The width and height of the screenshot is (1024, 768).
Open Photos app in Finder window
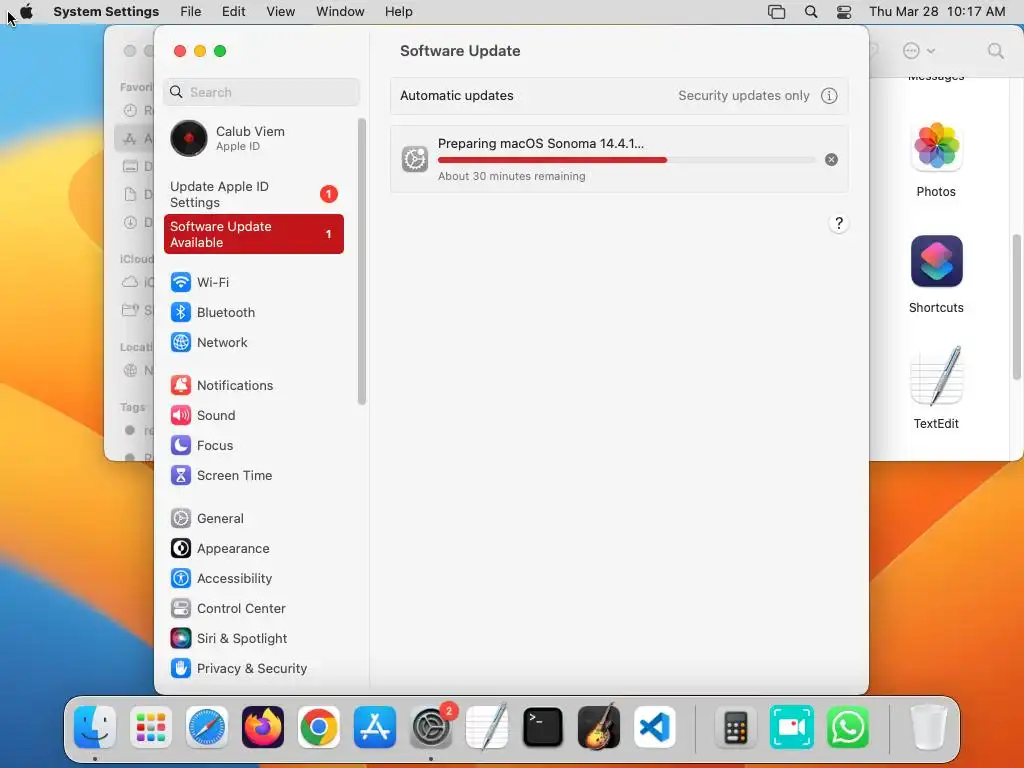pyautogui.click(x=936, y=159)
